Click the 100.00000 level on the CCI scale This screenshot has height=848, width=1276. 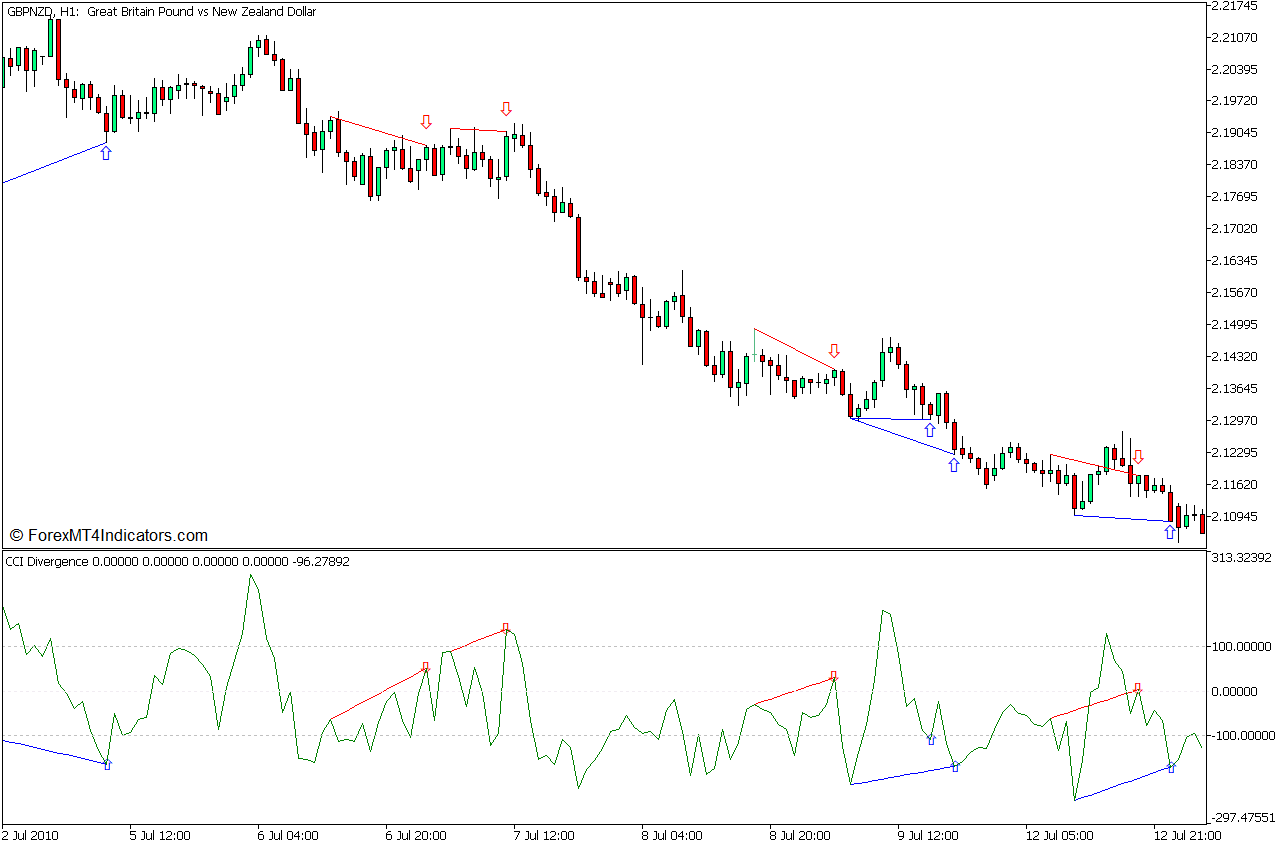[x=1240, y=646]
